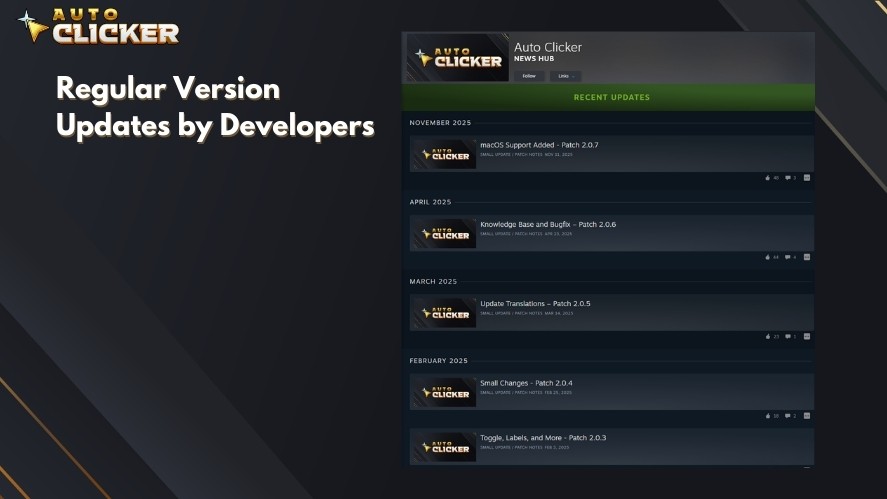
Task: Click the Patch 2.0.3 post thumbnail
Action: coord(444,446)
